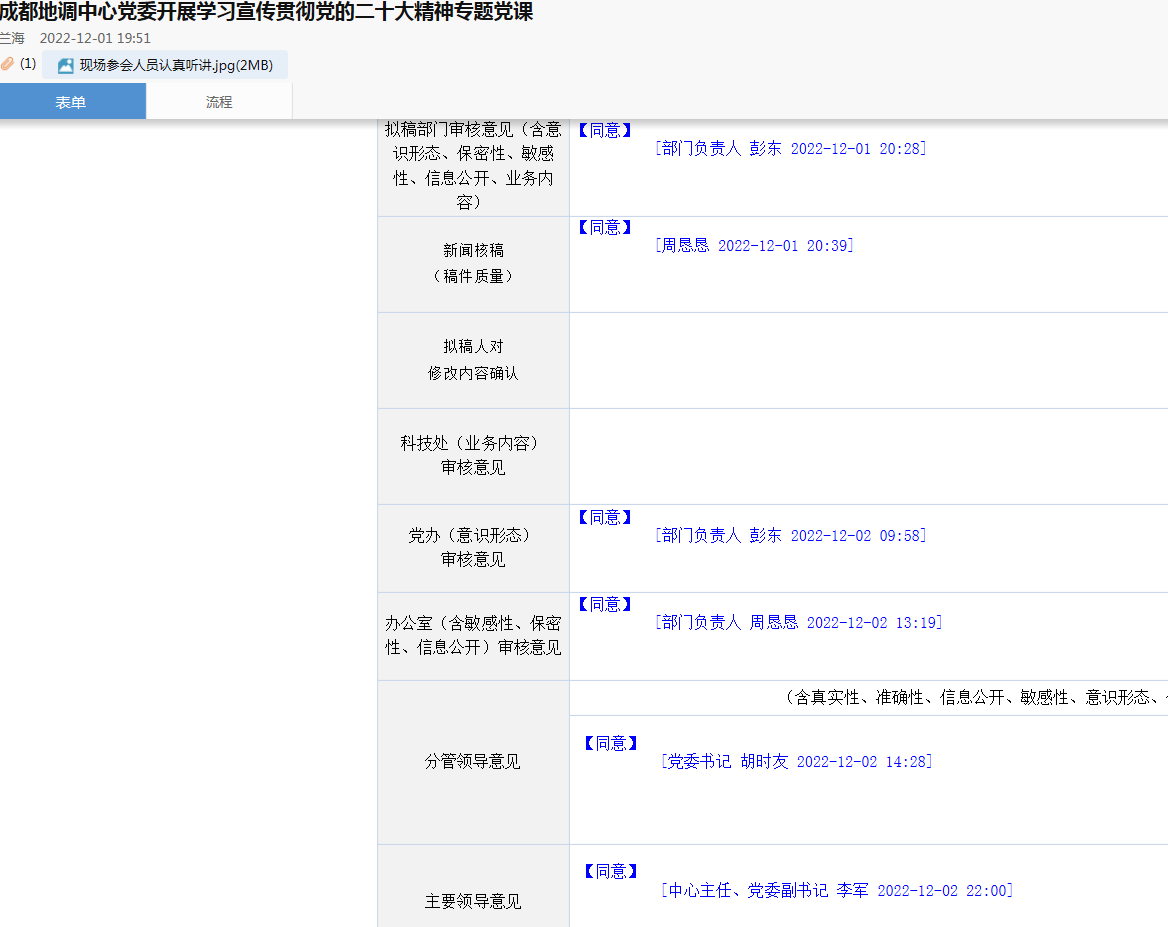Click the empty 科技处 审核意见 opinion field
The image size is (1168, 927).
coord(868,456)
